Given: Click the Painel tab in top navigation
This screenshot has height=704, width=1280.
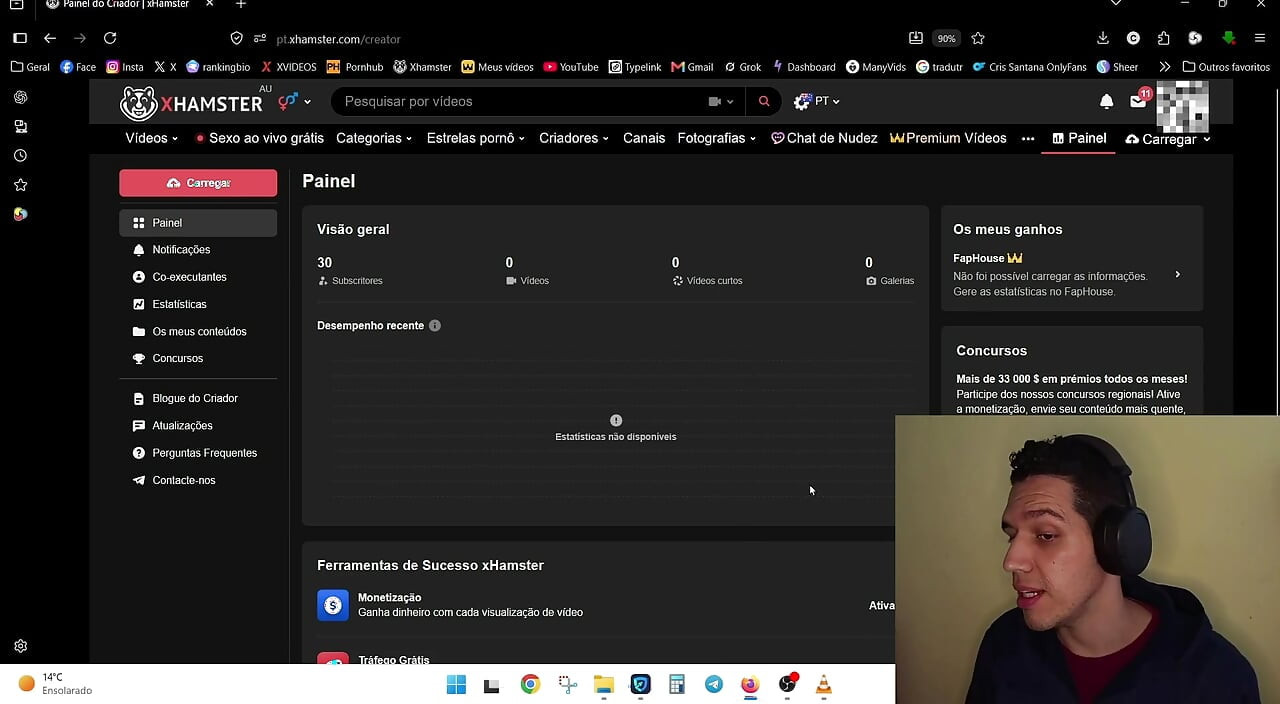Looking at the screenshot, I should 1079,138.
